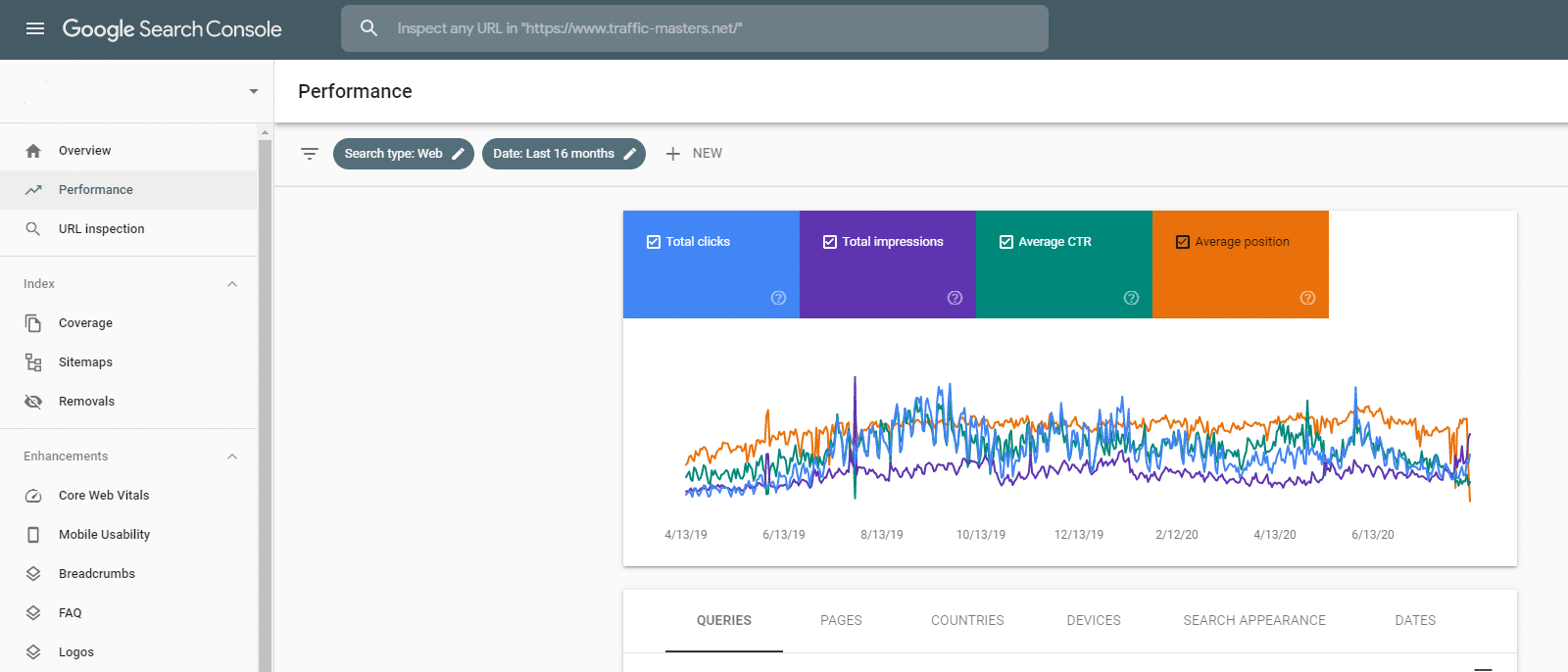Click the Overview home icon
Image resolution: width=1568 pixels, height=672 pixels.
click(x=33, y=151)
